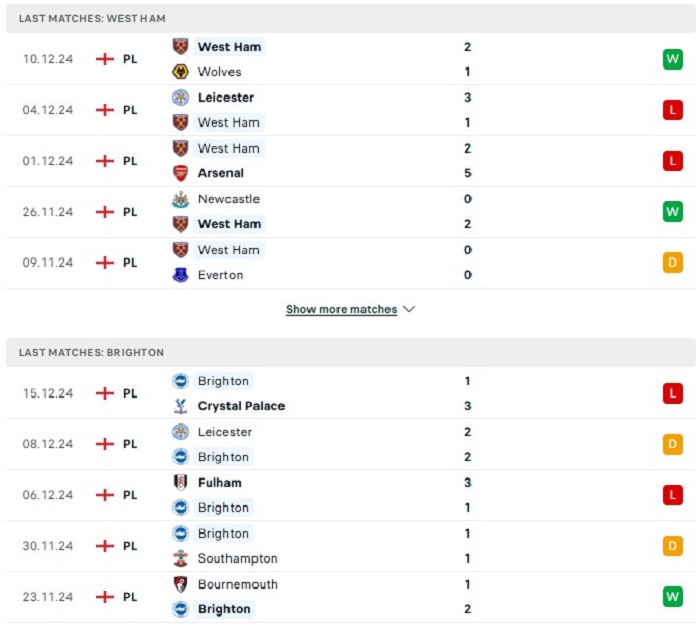Click the Show more matches link

tap(342, 309)
